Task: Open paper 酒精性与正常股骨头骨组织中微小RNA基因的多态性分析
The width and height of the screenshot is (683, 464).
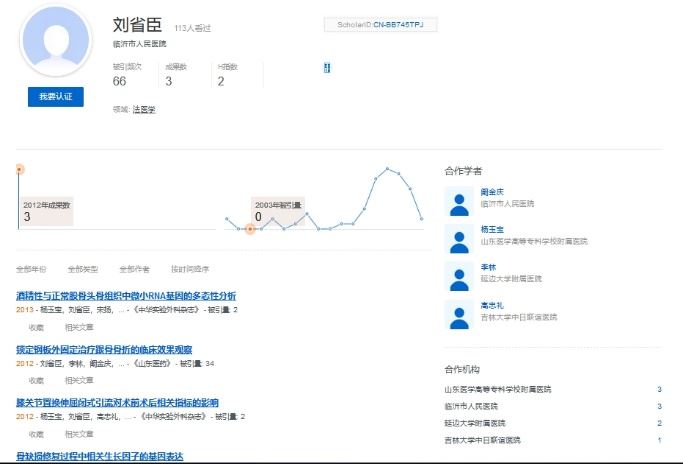Action: 126,296
